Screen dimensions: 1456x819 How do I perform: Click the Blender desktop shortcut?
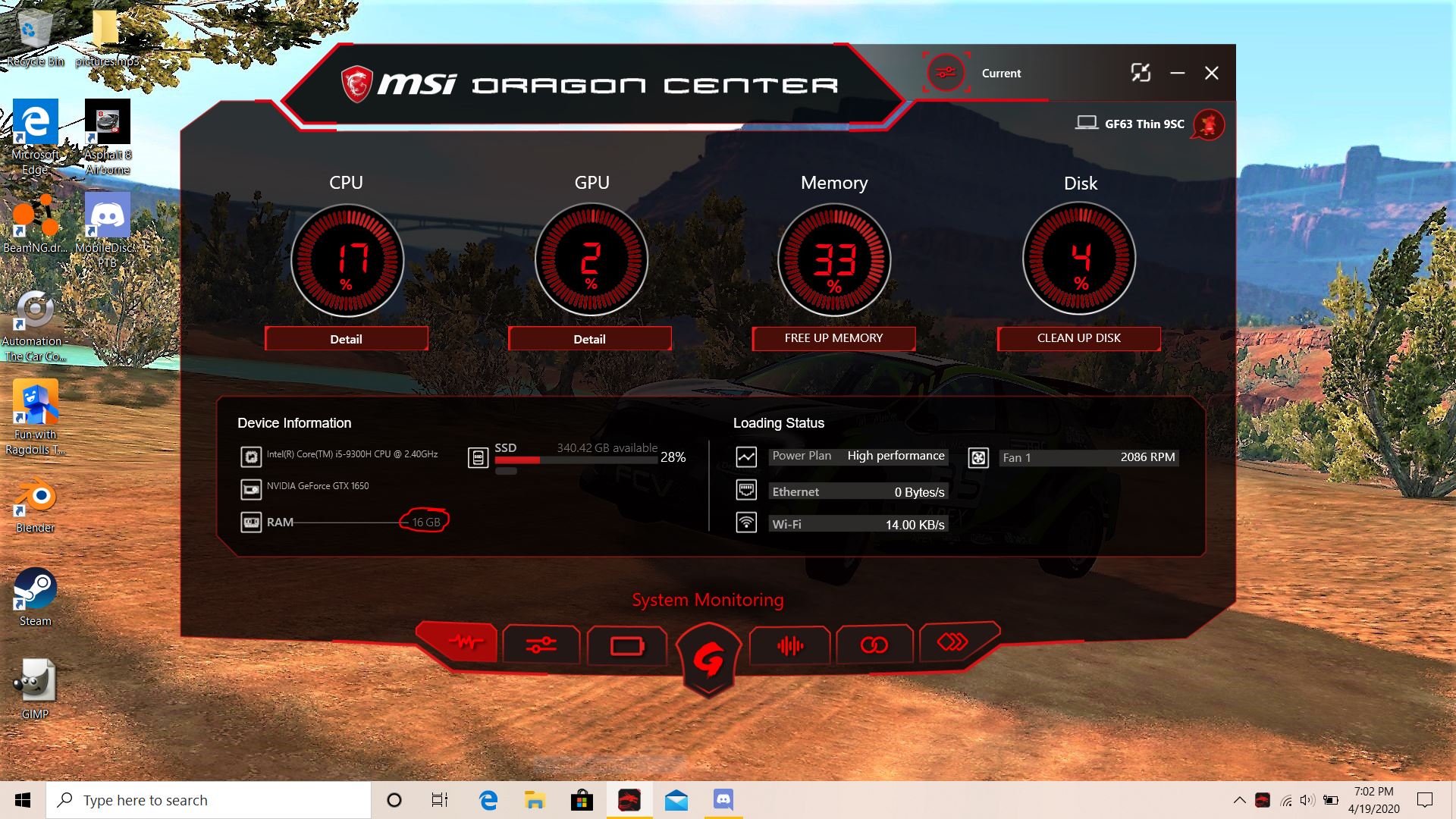point(35,506)
